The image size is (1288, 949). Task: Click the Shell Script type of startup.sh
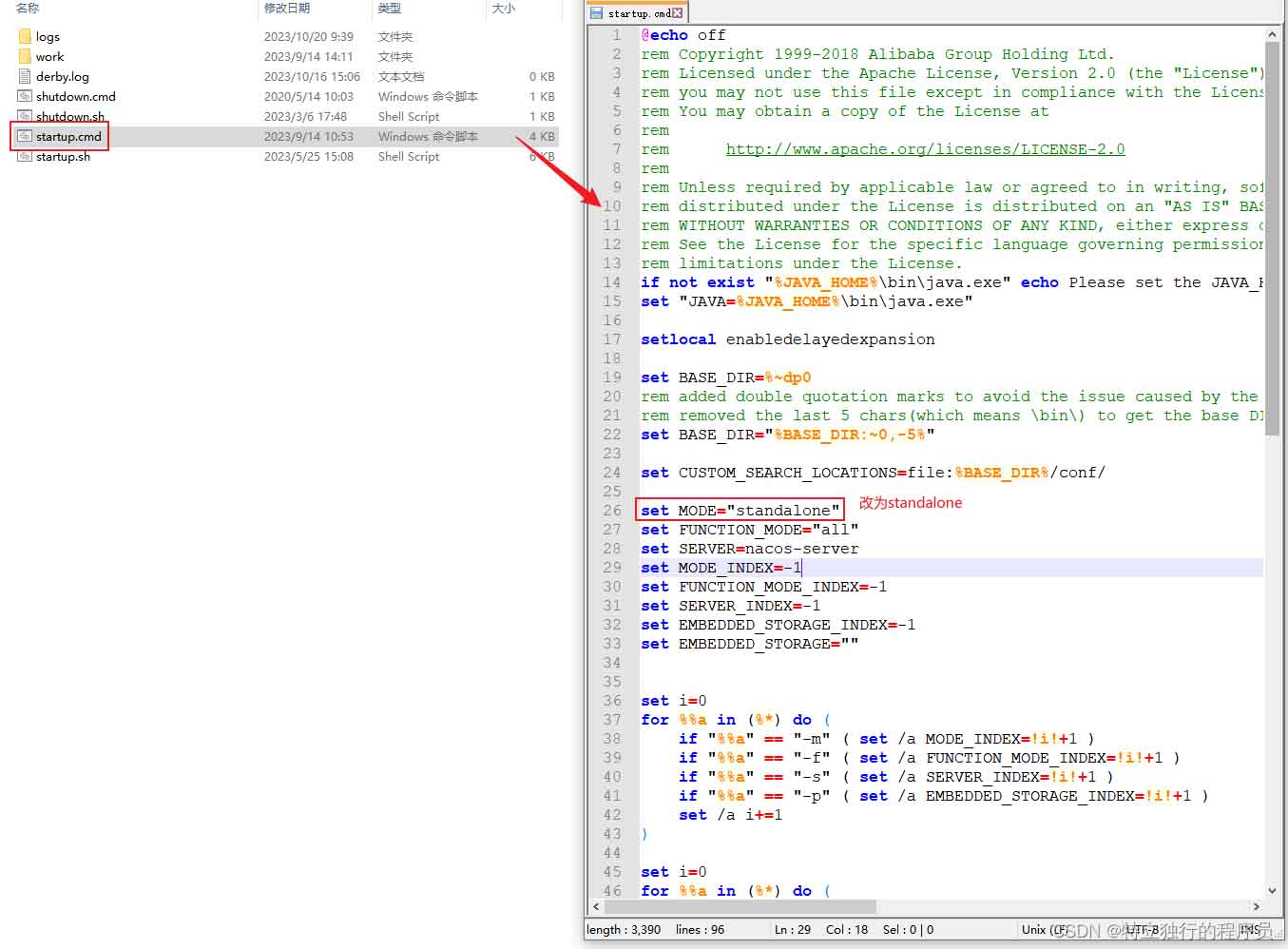coord(409,156)
